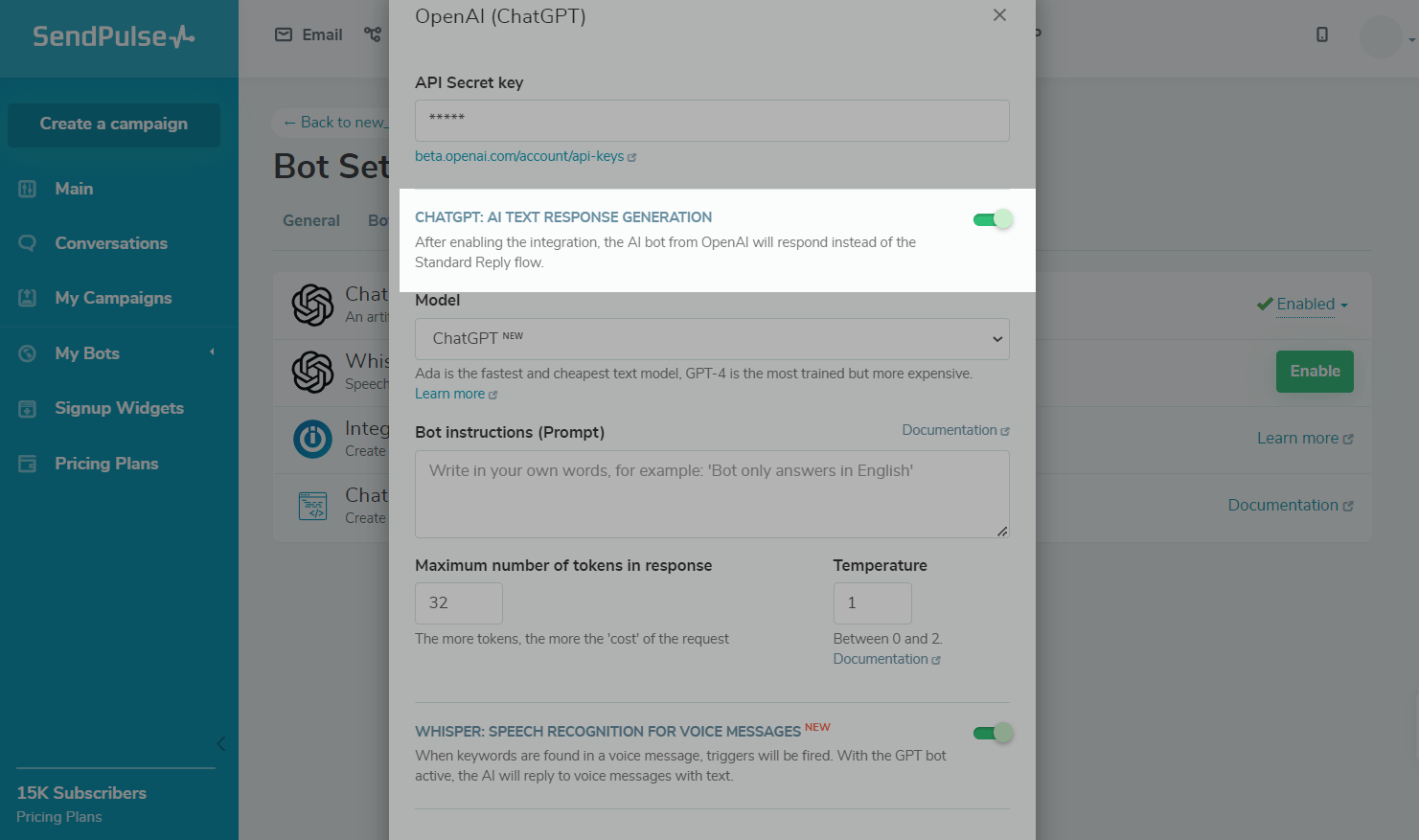
Task: Click the Create a campaign button
Action: pyautogui.click(x=114, y=125)
